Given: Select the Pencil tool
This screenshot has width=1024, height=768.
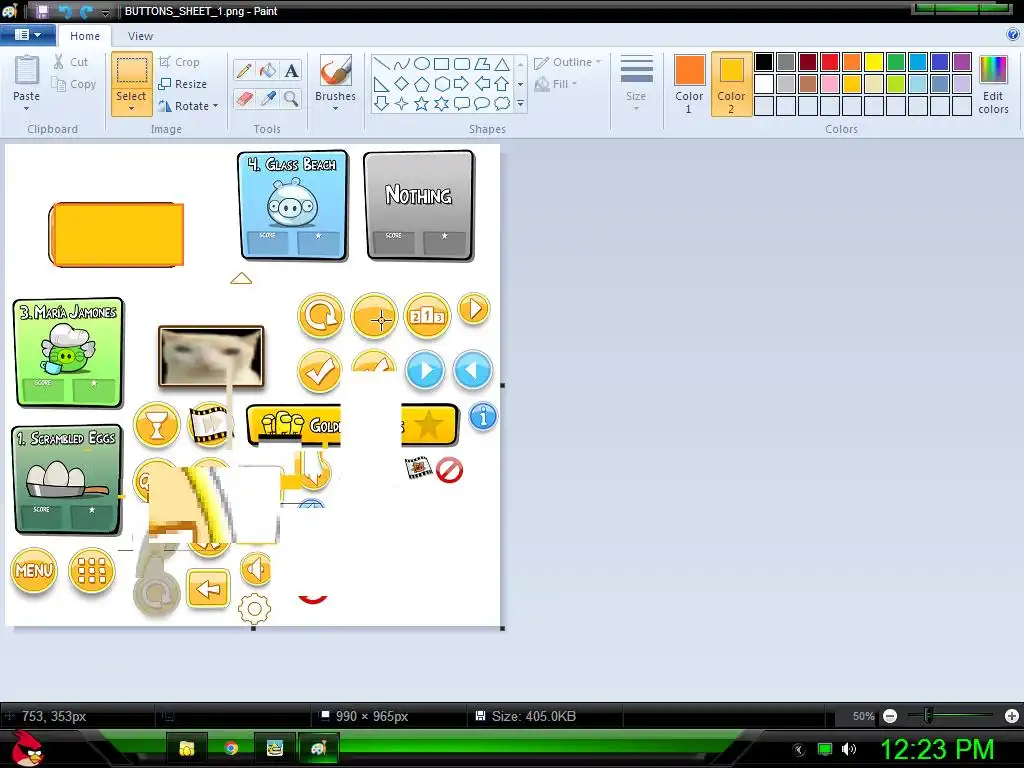Looking at the screenshot, I should point(244,71).
